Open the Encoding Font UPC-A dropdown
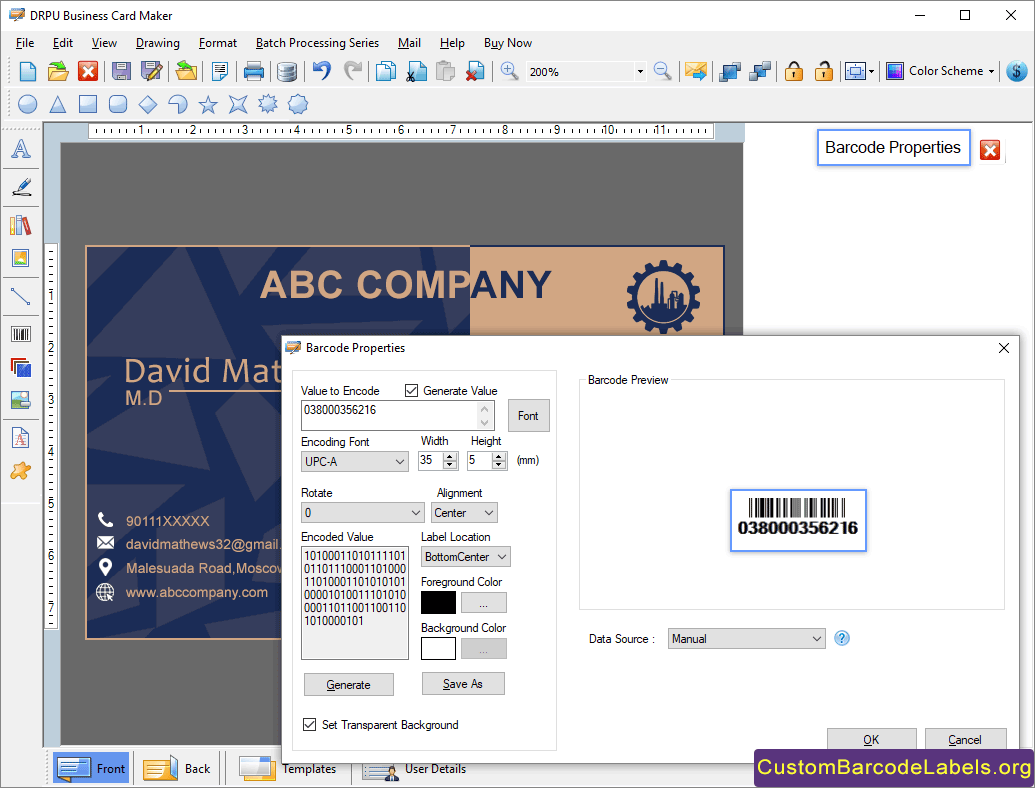This screenshot has width=1035, height=788. 354,461
